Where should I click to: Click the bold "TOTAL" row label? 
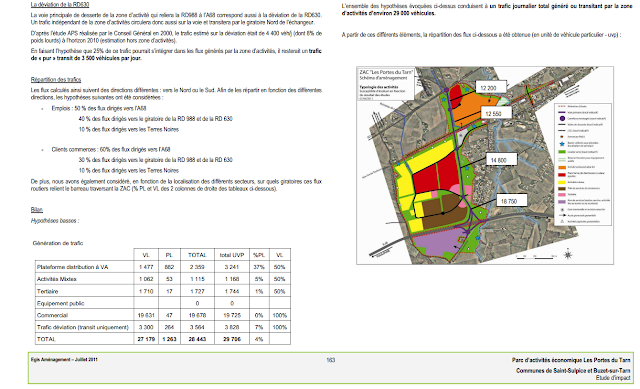click(x=46, y=339)
